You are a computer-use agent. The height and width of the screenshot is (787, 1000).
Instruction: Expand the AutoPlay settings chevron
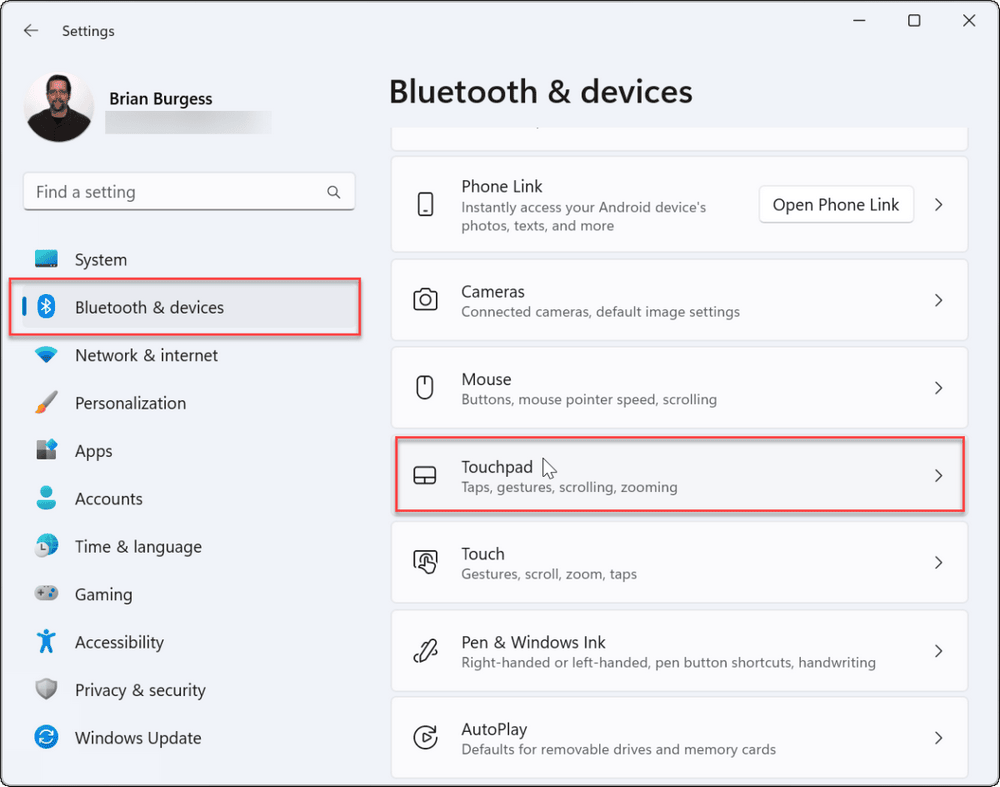tap(938, 738)
